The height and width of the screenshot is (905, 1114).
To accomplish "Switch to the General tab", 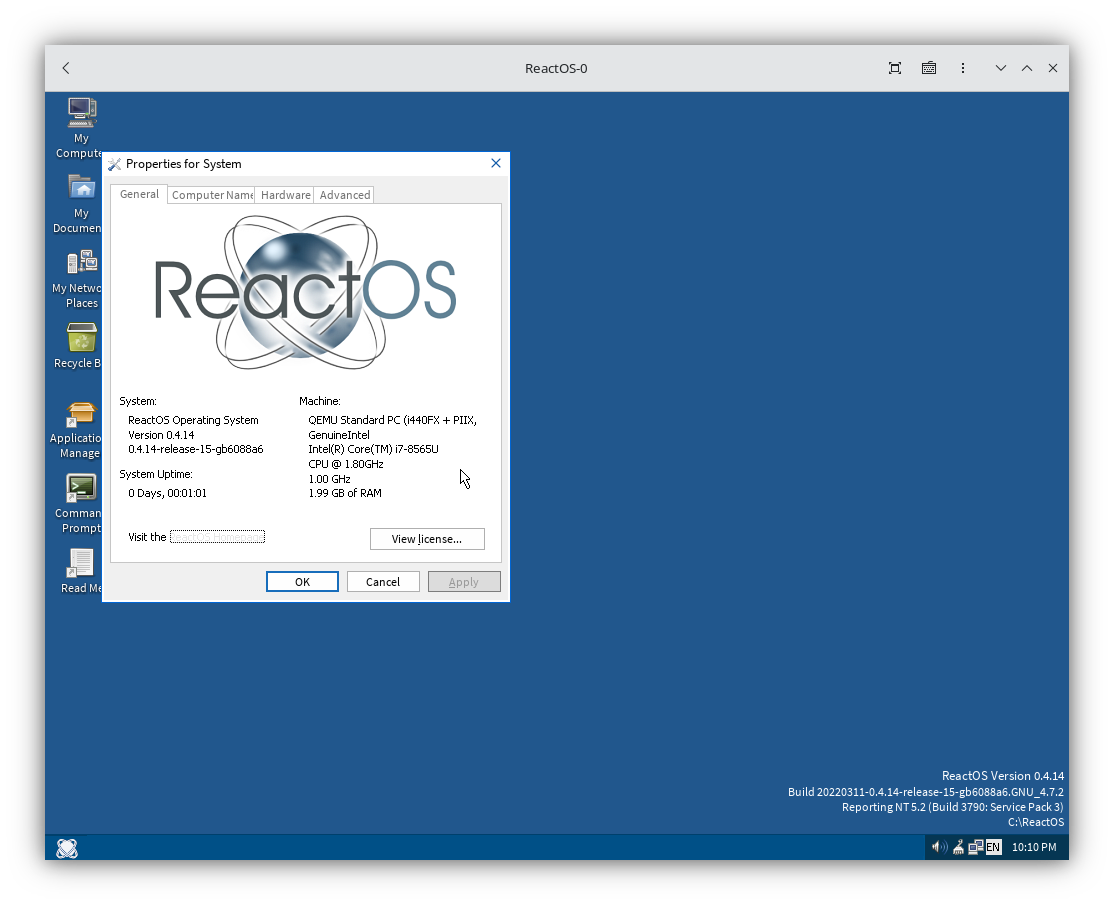I will pyautogui.click(x=139, y=194).
